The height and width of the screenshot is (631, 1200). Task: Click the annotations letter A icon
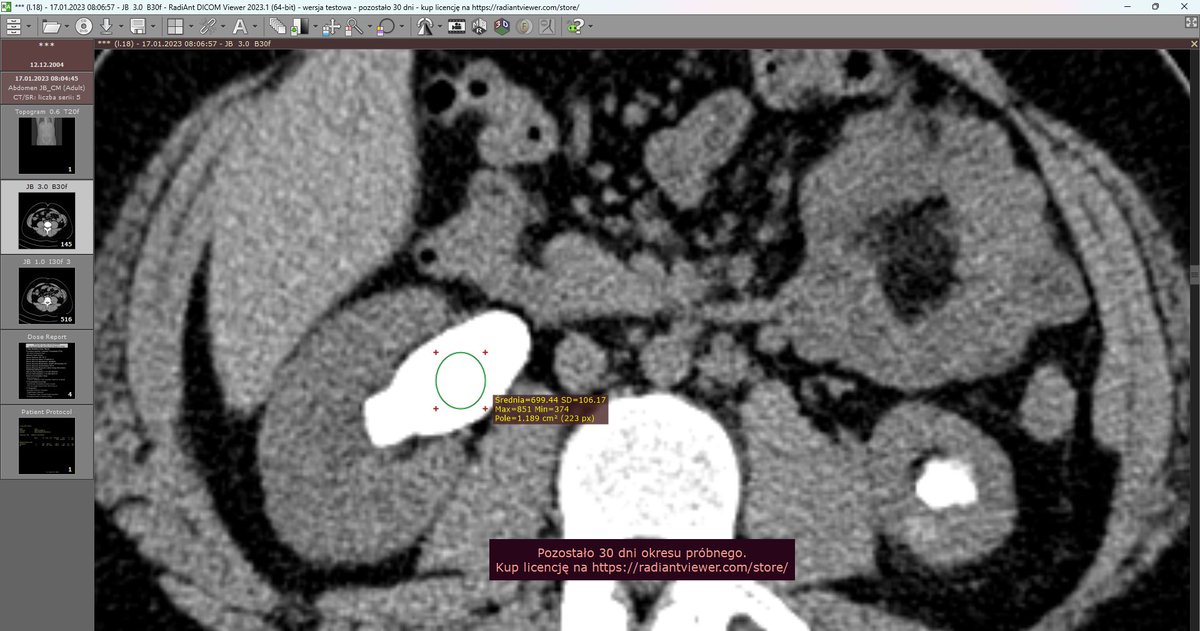[241, 26]
